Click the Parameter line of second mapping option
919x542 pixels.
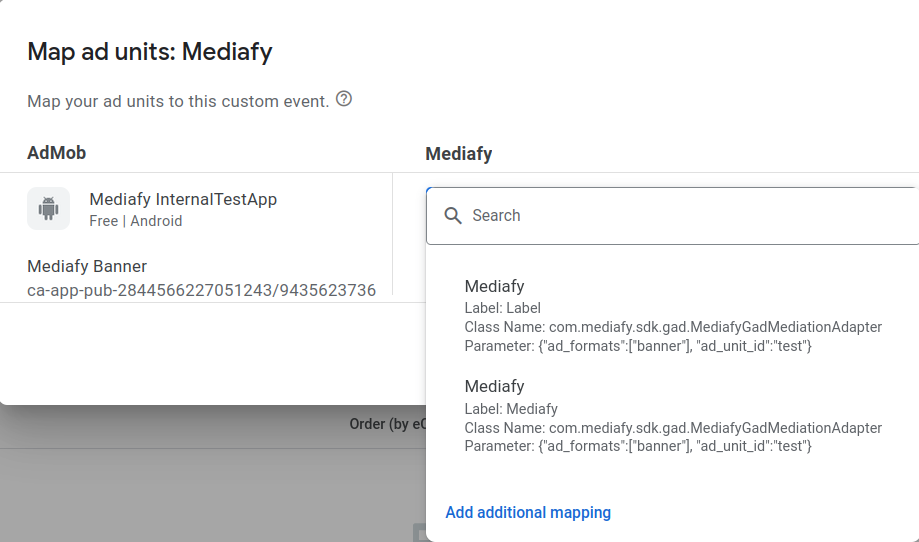pyautogui.click(x=638, y=446)
